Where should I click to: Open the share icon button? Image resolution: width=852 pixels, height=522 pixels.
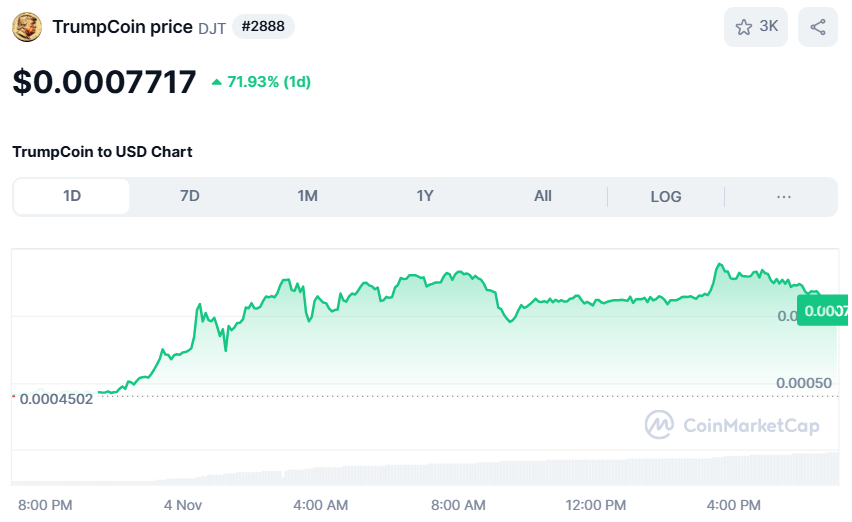[x=818, y=27]
